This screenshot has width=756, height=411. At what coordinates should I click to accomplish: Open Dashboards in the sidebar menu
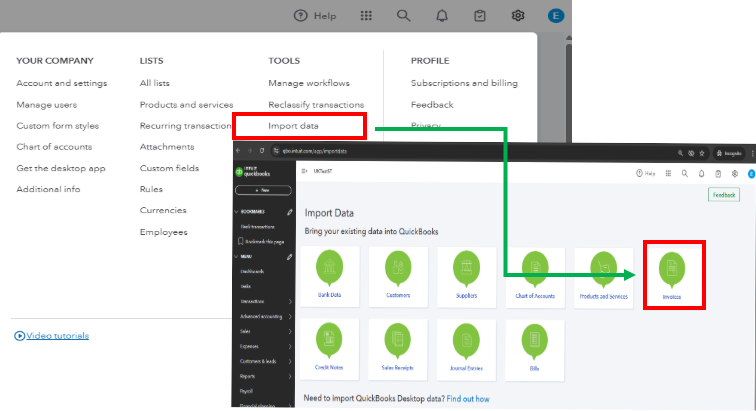coord(252,272)
